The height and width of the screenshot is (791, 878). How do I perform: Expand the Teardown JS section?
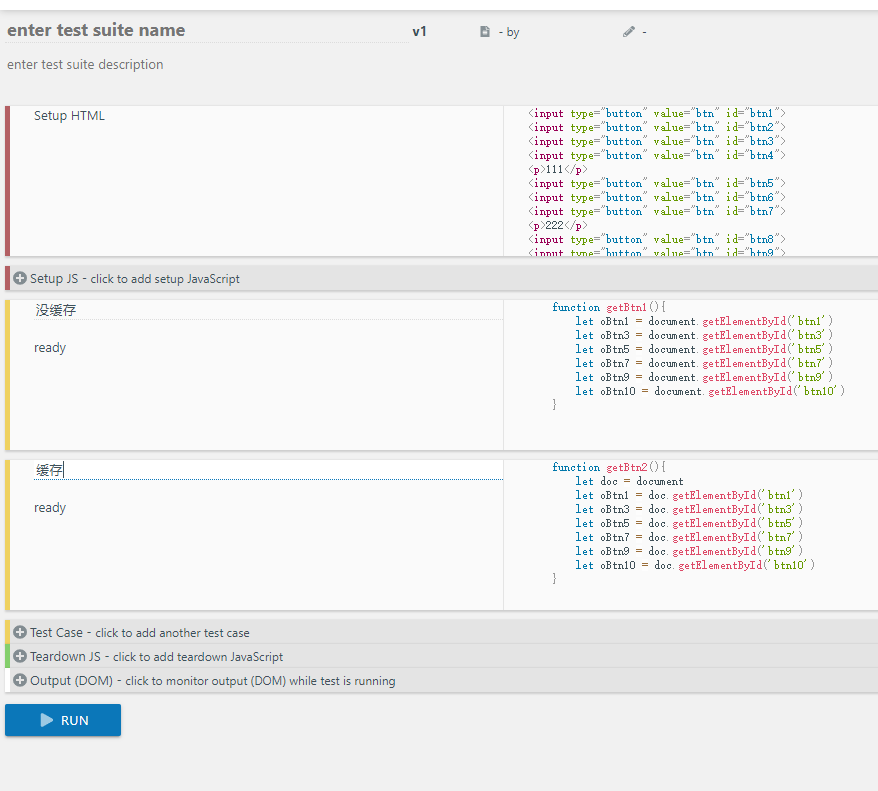click(441, 656)
